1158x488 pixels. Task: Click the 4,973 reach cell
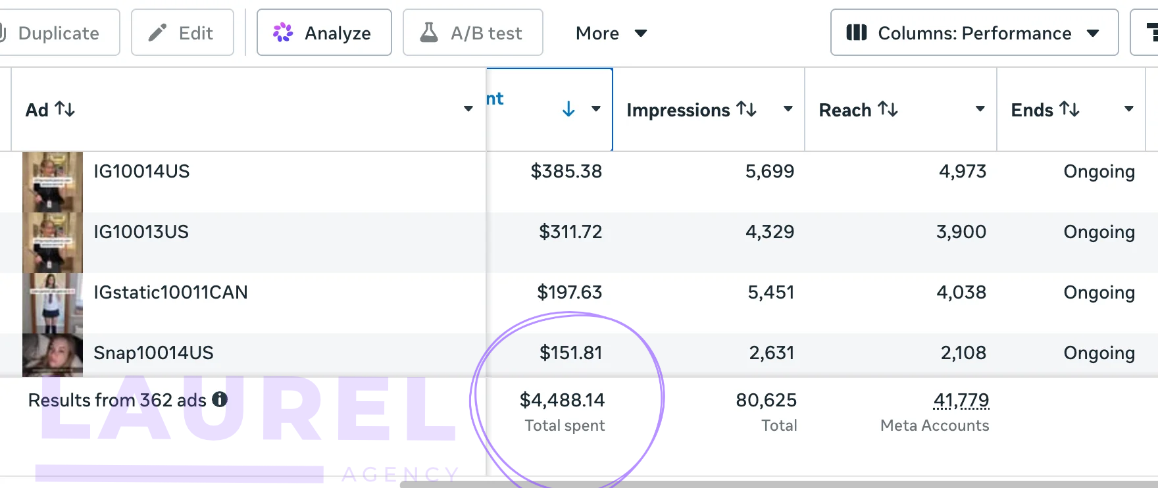pos(962,172)
